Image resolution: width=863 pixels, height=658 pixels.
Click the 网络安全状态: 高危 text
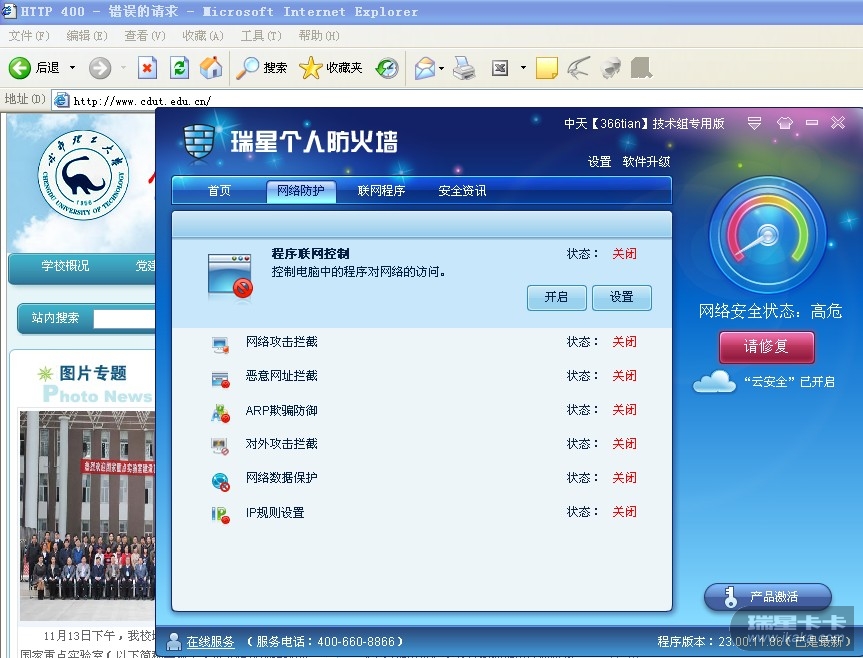click(770, 311)
